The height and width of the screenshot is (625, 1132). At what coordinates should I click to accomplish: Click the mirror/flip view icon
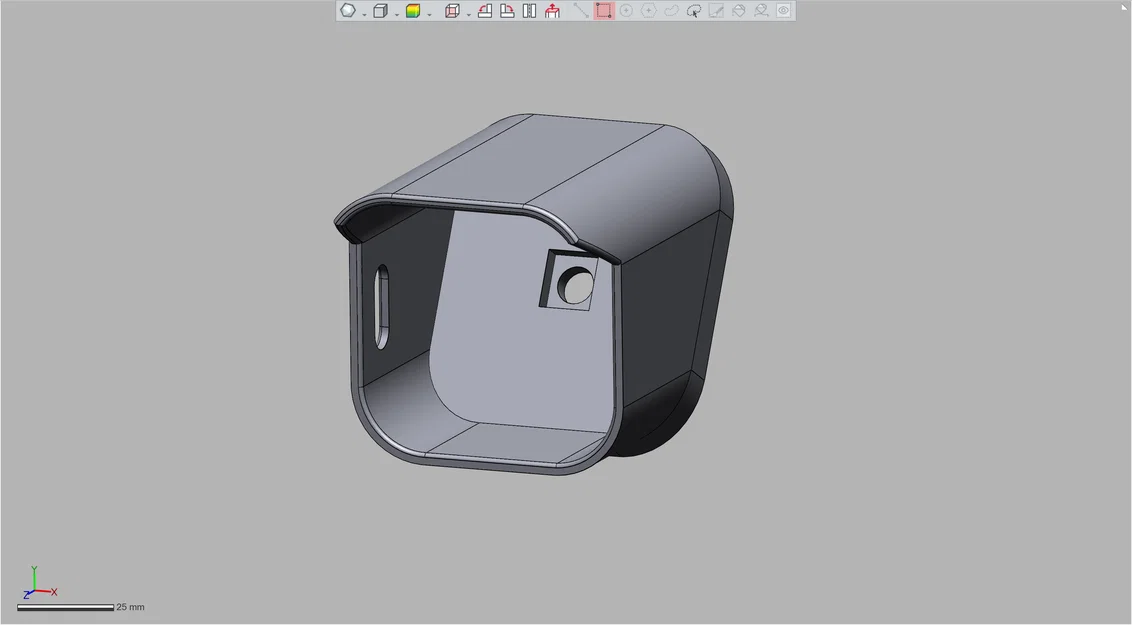tap(529, 11)
